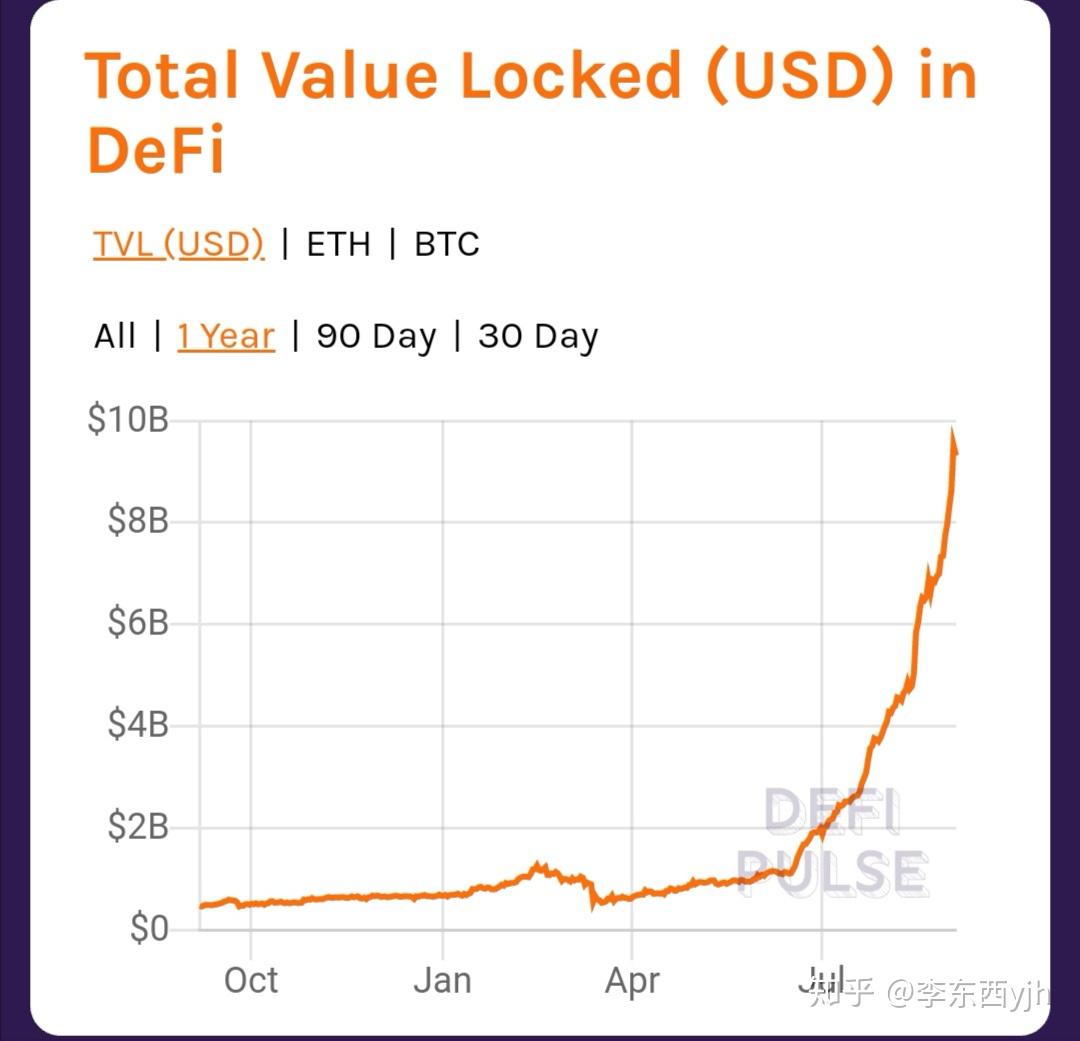The image size is (1080, 1041).
Task: Click the $10B axis label
Action: [132, 418]
